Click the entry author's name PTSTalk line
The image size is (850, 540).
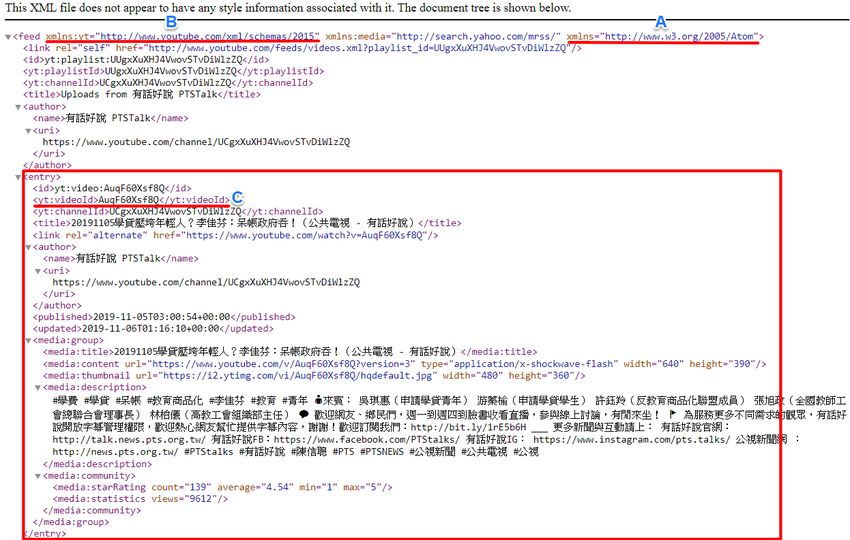[121, 259]
